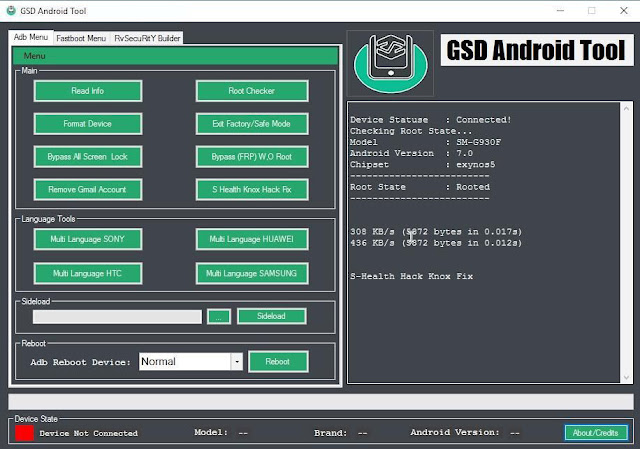Close the GSD Android Tool window
This screenshot has height=449, width=640.
(624, 11)
